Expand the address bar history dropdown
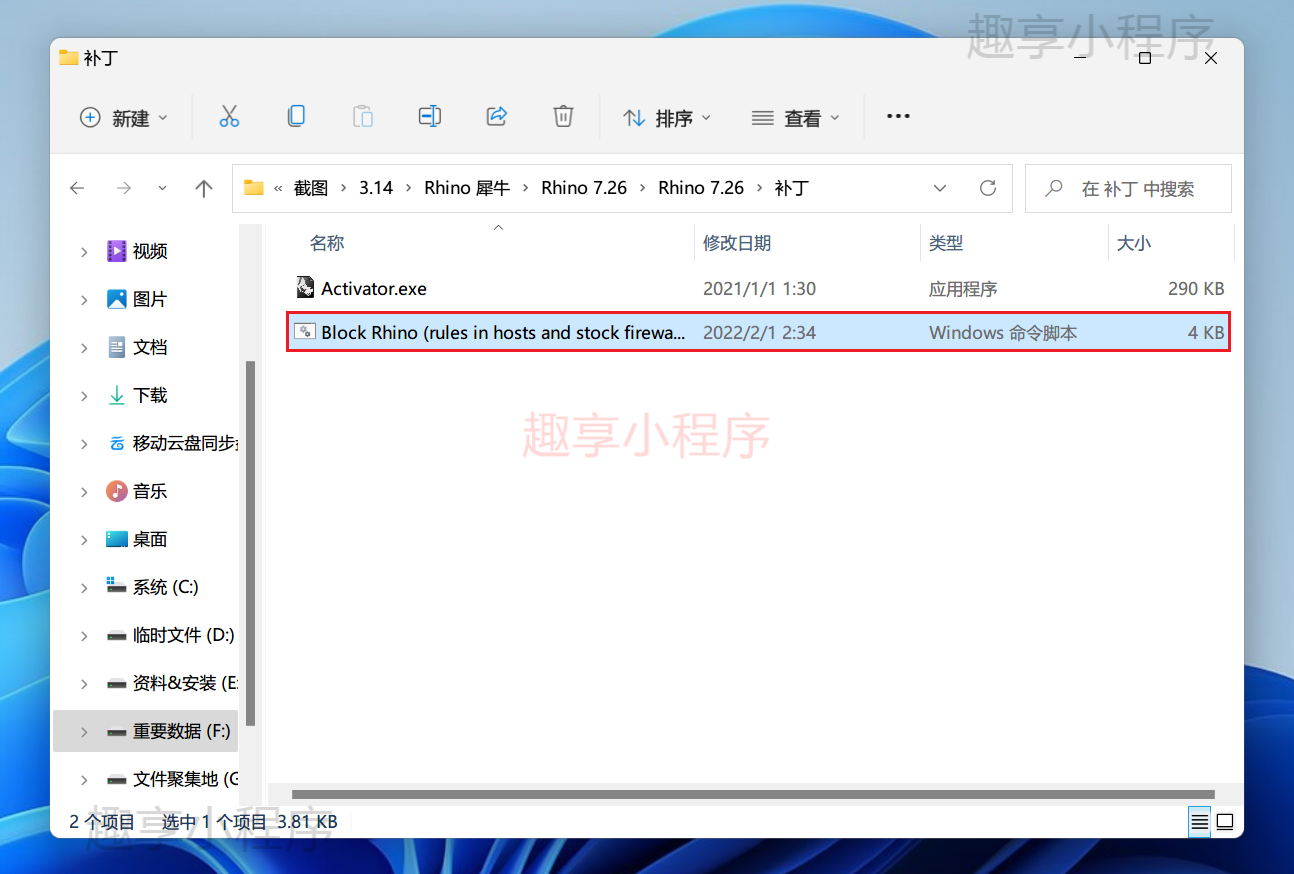Viewport: 1294px width, 874px height. pos(940,188)
